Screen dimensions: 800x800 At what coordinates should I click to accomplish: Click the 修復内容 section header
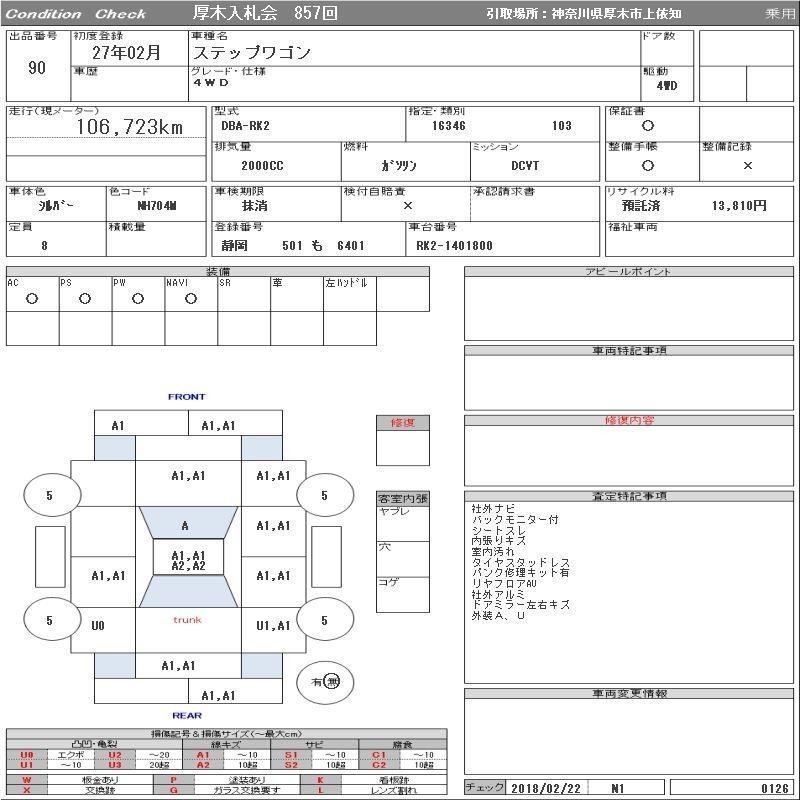point(629,420)
